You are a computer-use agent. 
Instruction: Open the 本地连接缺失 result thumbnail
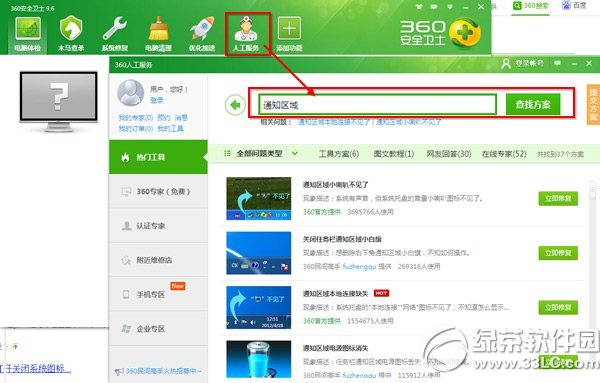point(259,307)
